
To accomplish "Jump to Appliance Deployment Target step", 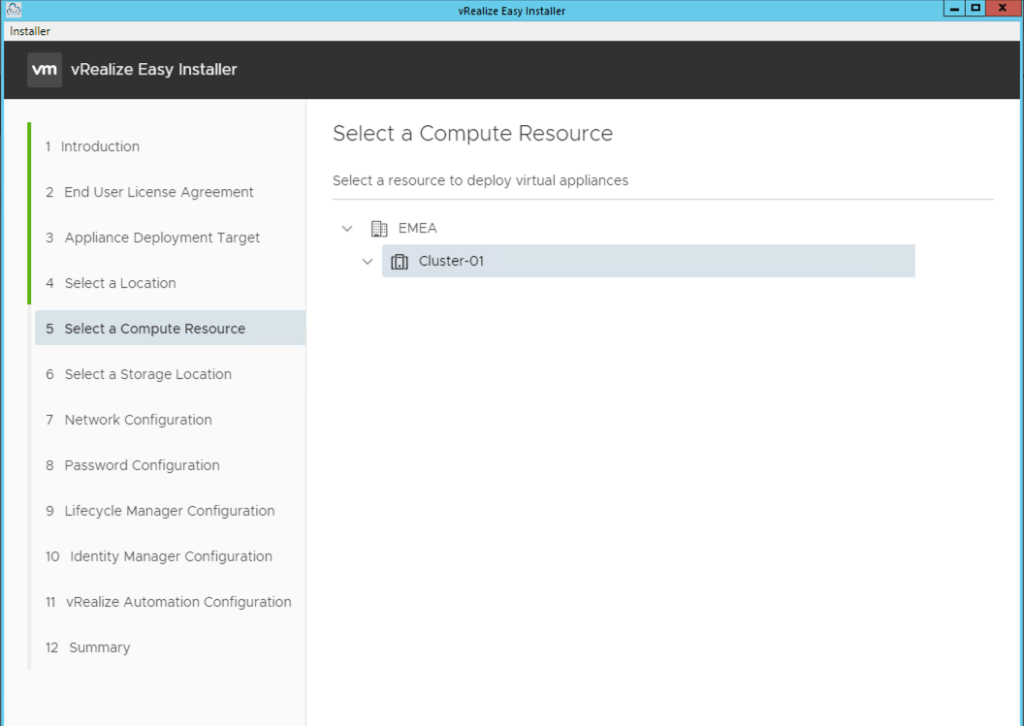I will (161, 238).
